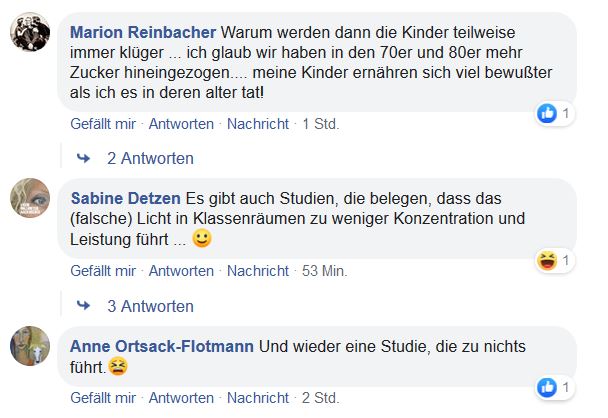Click the reply arrow icon under Sabine's comment
608x418 pixels.
click(84, 305)
